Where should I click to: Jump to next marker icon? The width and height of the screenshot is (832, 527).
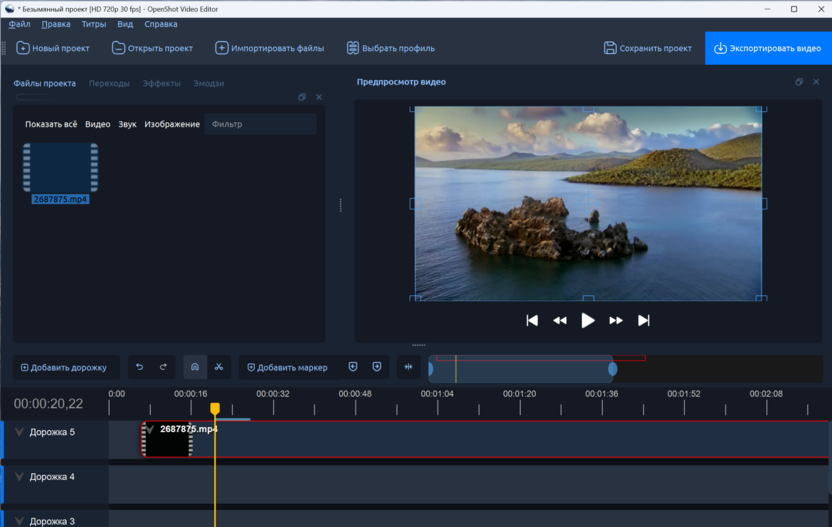click(377, 367)
